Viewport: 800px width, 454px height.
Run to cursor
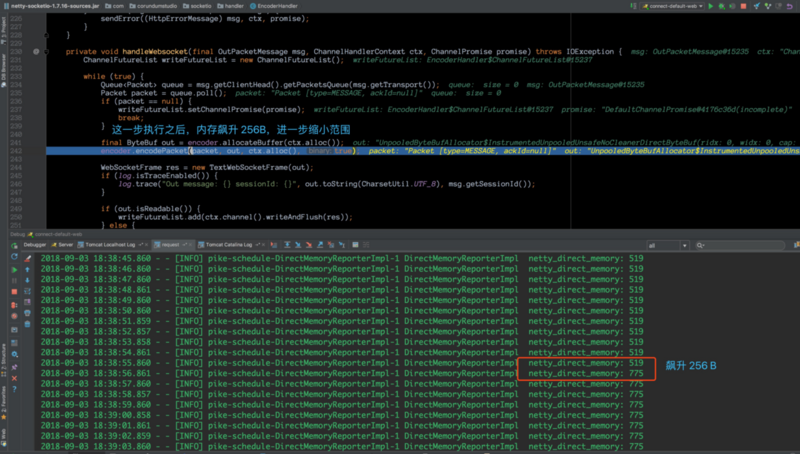coord(341,245)
